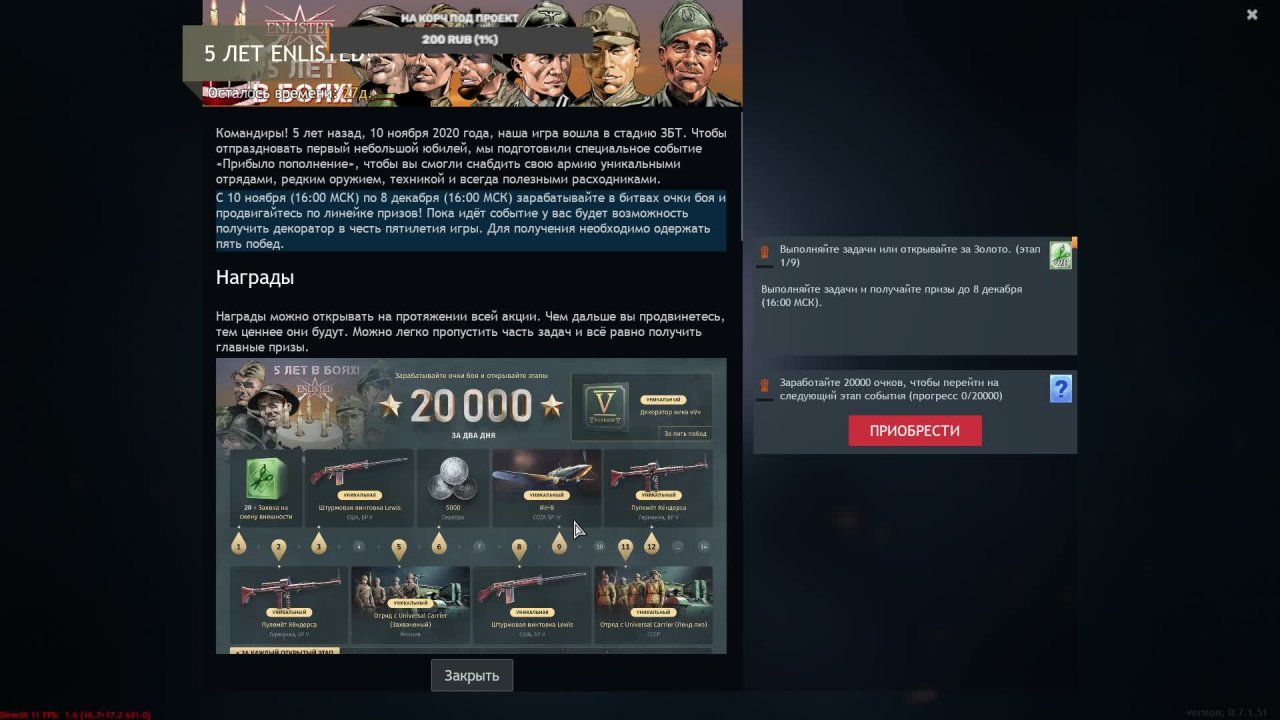The image size is (1280, 720).
Task: Click the medal icon beside the Золото stage task
Action: click(x=765, y=253)
